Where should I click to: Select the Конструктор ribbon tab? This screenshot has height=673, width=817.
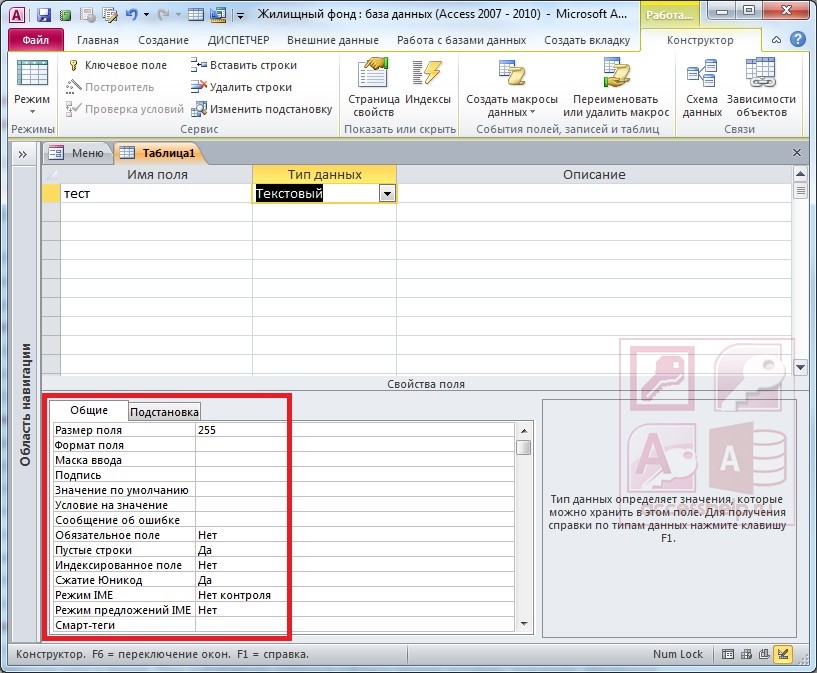(x=700, y=40)
